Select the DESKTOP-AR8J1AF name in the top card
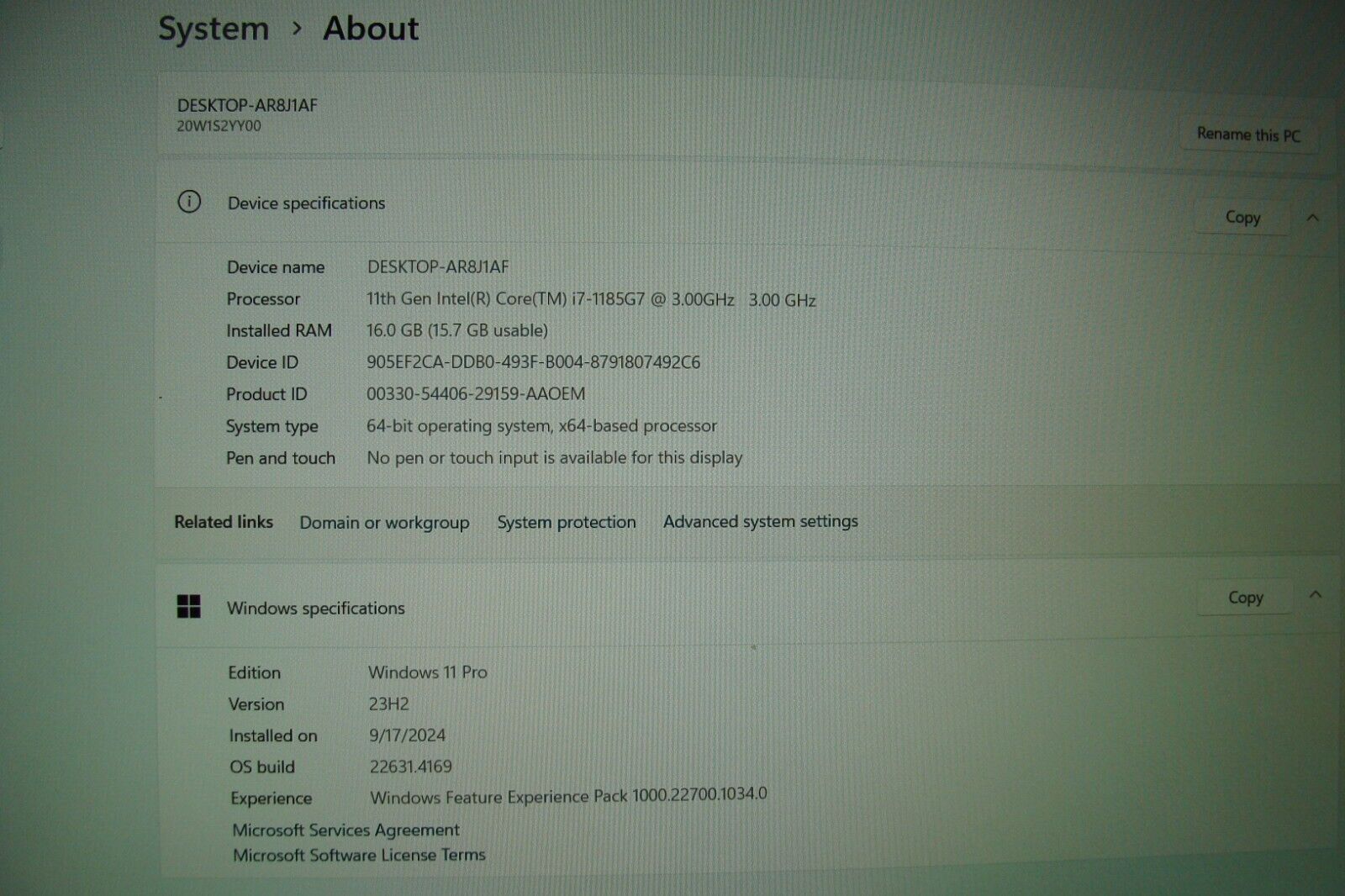Screen dimensions: 1345x896 pos(247,106)
